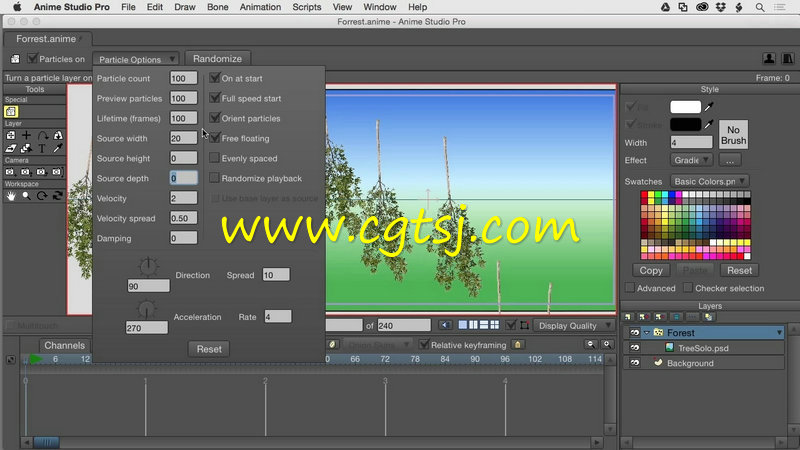The height and width of the screenshot is (450, 800).
Task: Enable the Evenly spaced checkbox
Action: [214, 158]
